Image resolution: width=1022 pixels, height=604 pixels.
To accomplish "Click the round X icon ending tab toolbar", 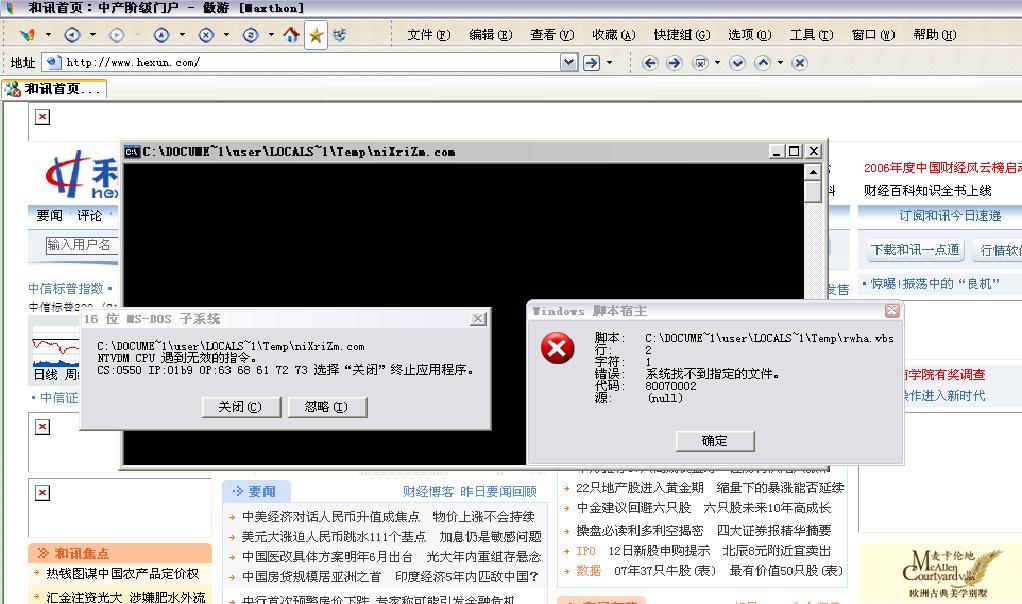I will click(800, 63).
